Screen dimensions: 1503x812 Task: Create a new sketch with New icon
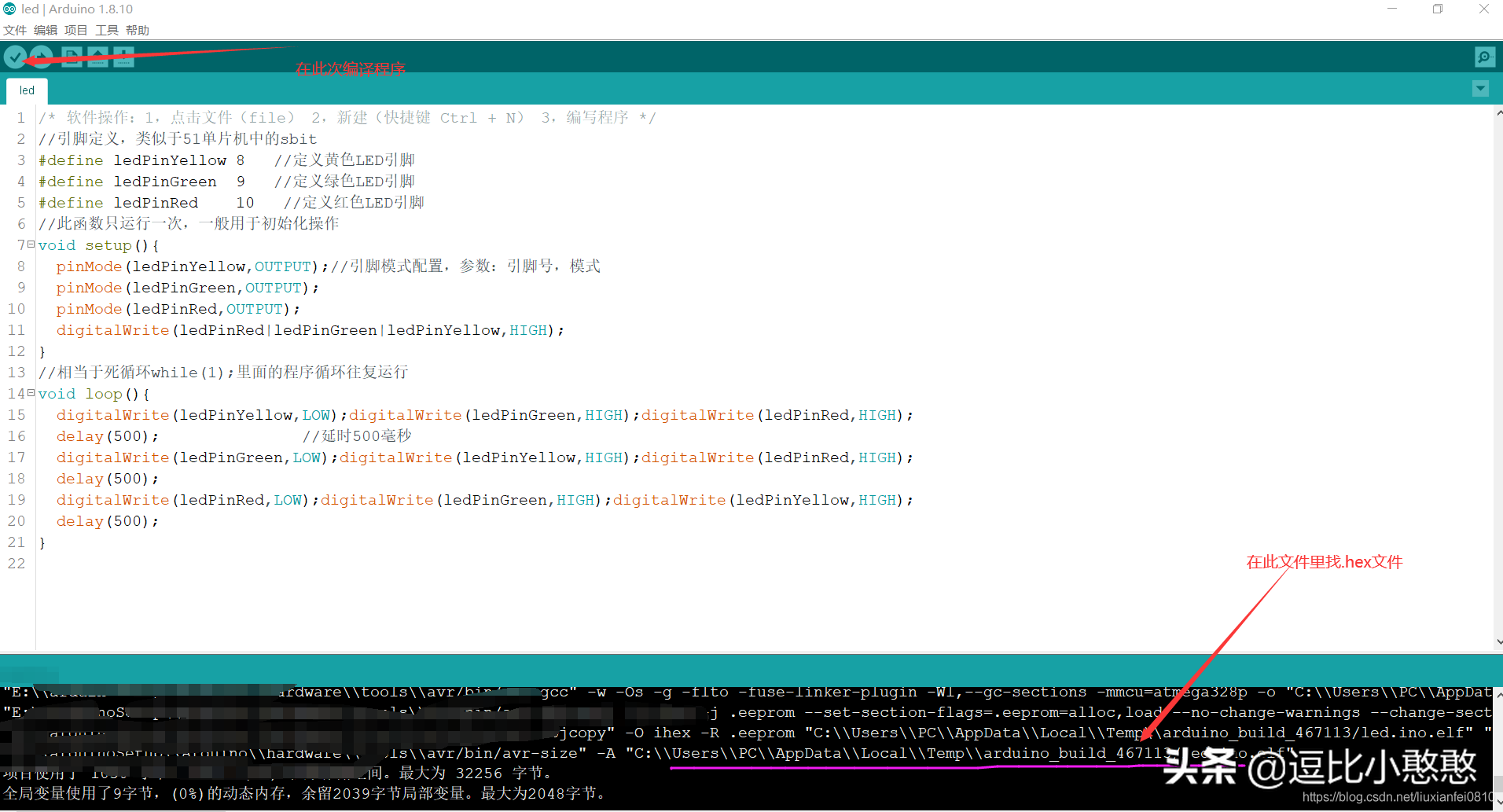[71, 57]
